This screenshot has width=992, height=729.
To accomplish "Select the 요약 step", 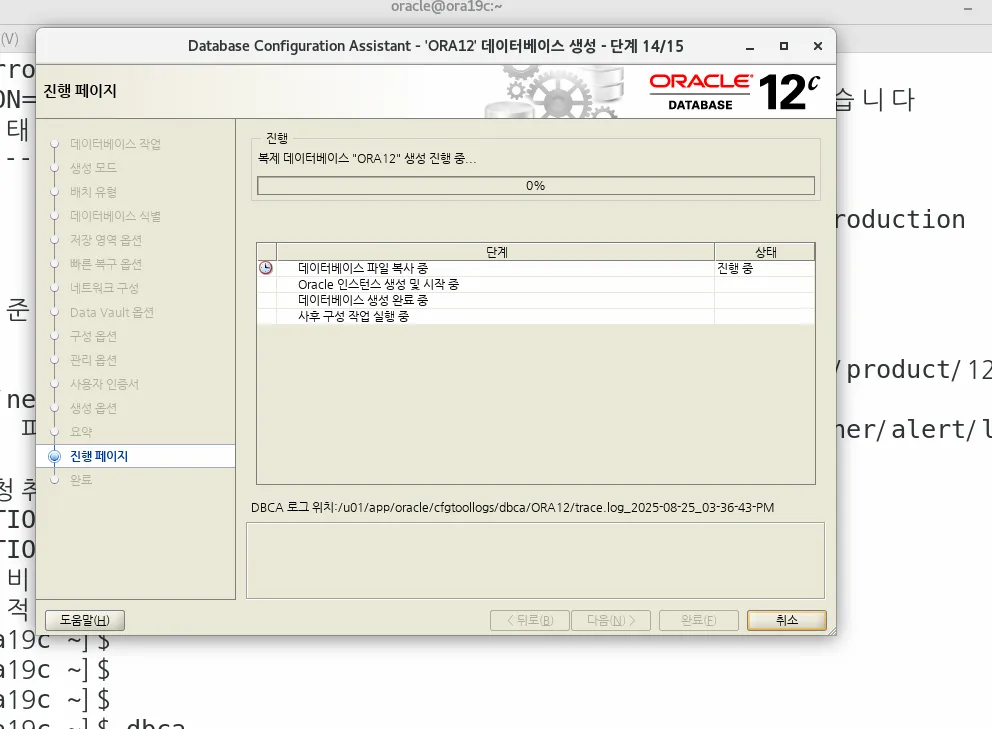I will click(x=81, y=432).
